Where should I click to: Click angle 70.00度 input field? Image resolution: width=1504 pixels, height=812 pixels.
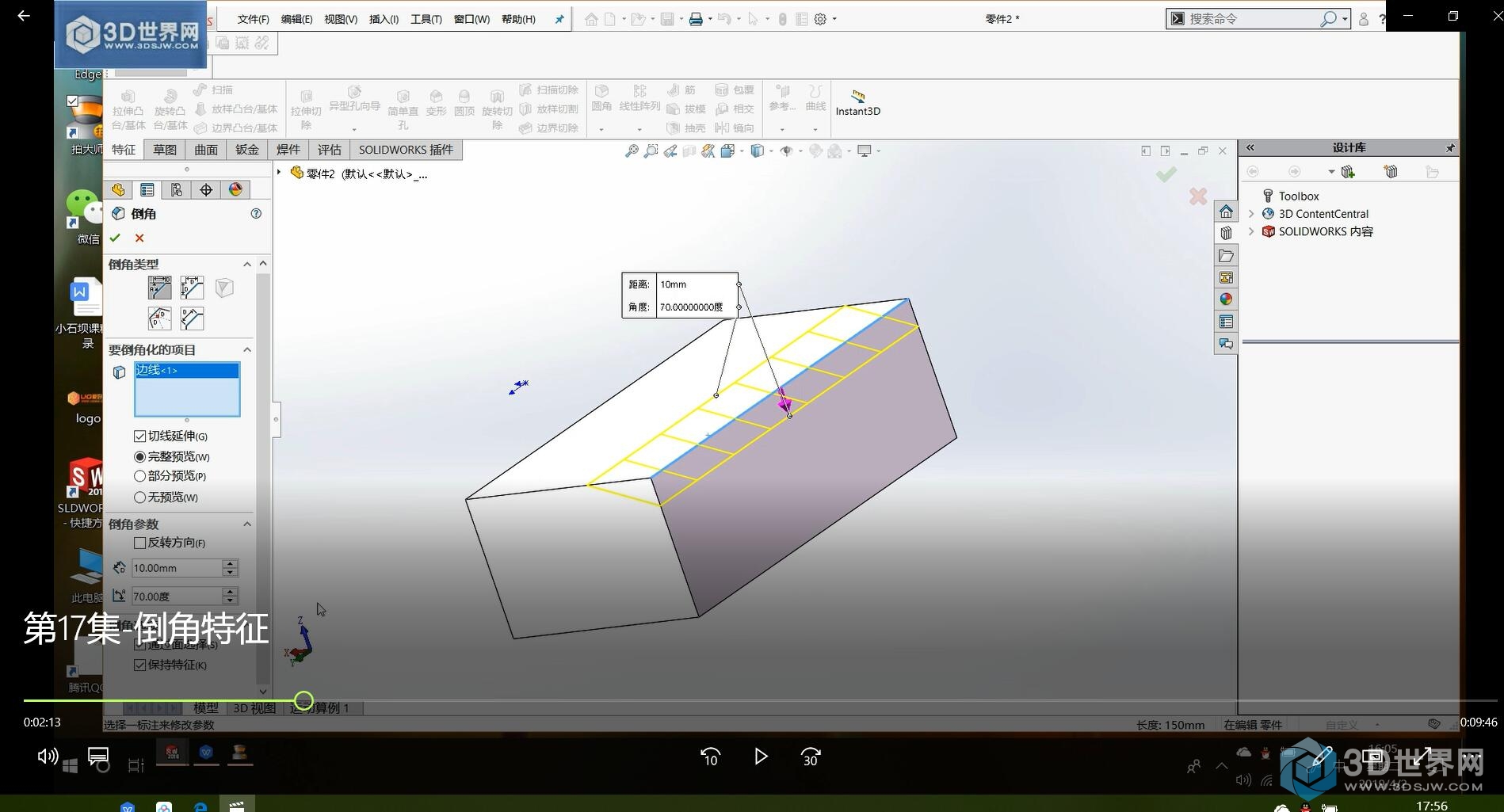click(x=178, y=597)
